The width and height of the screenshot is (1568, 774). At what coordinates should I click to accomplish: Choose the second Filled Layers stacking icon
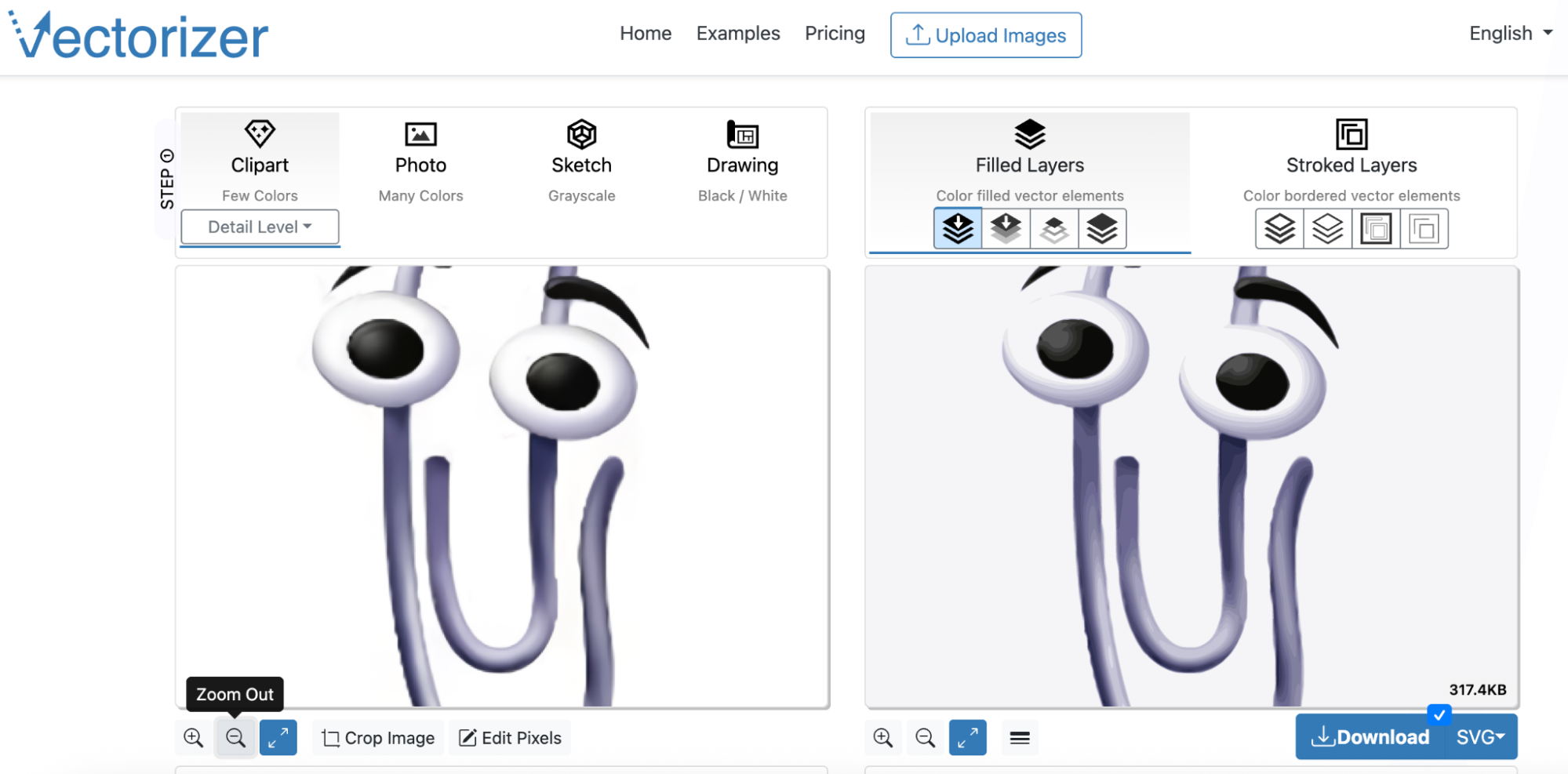(1006, 229)
